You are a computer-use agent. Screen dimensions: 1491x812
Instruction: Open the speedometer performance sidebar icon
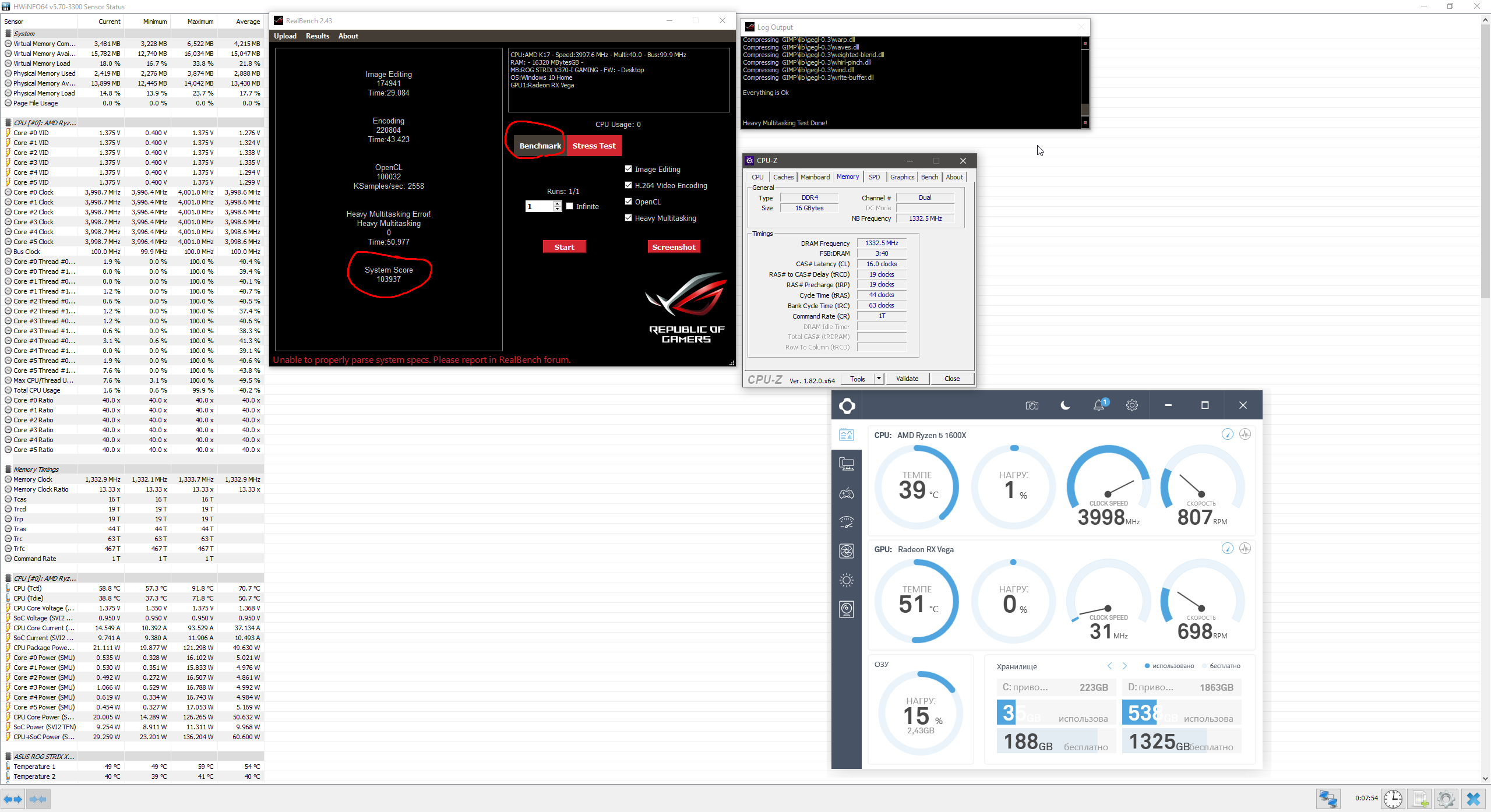[847, 522]
